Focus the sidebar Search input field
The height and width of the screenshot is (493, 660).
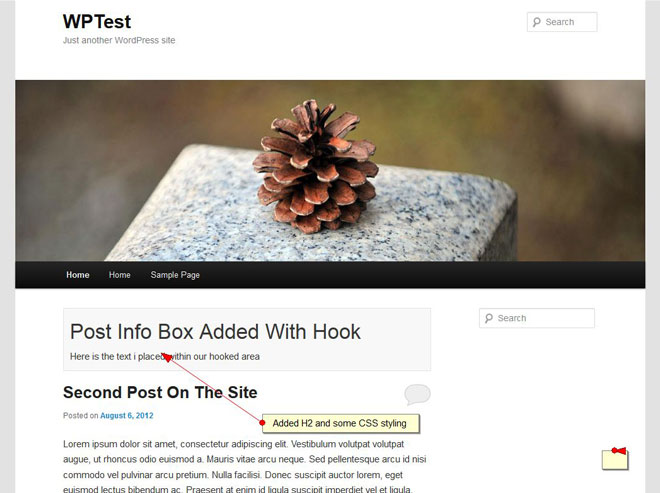[537, 318]
